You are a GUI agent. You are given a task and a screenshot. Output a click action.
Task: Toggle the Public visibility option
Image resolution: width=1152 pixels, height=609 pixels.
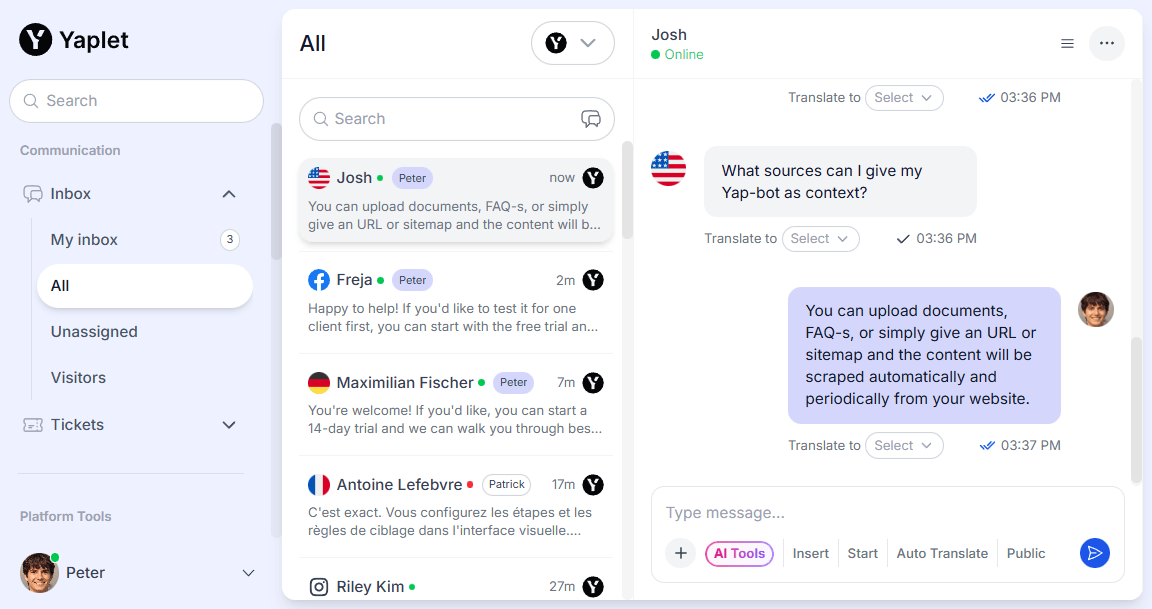[x=1026, y=553]
